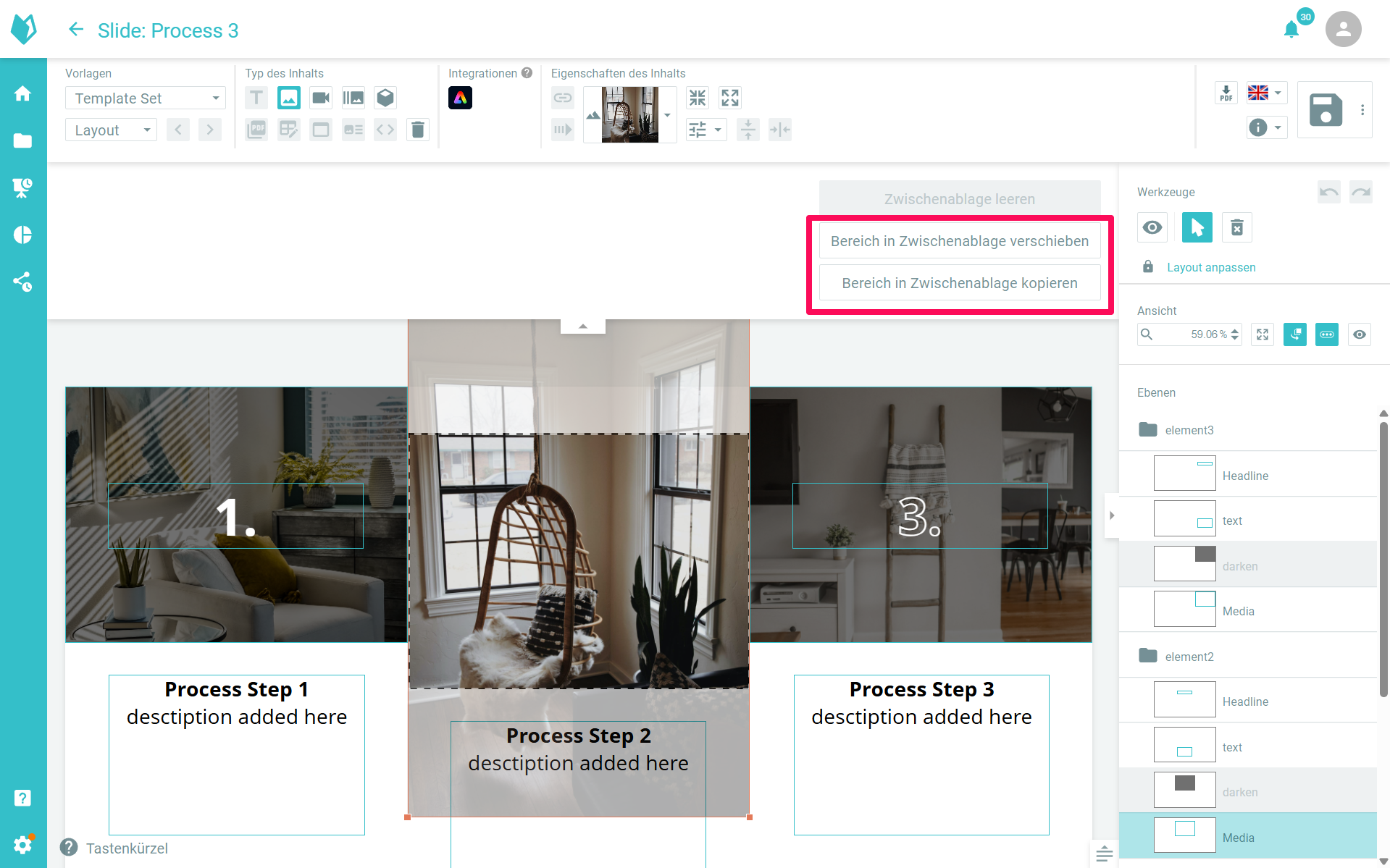The height and width of the screenshot is (868, 1390).
Task: Click Bereich in Zwischenablage kopieren
Action: [x=959, y=283]
